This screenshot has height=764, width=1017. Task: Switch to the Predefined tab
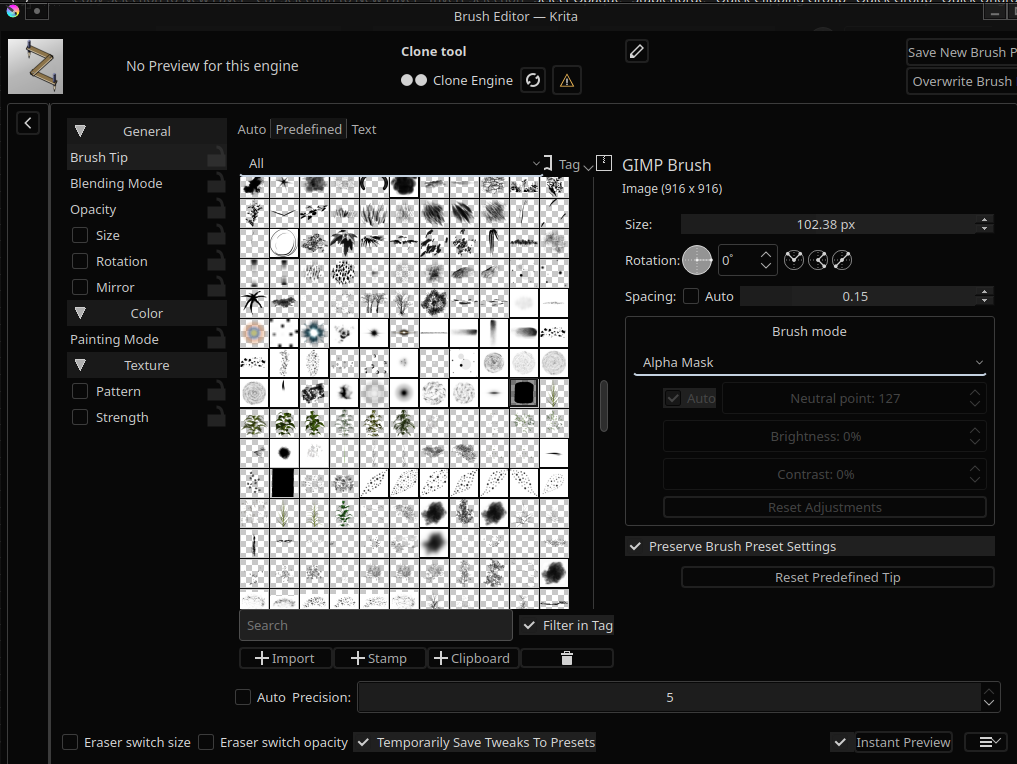pos(309,129)
